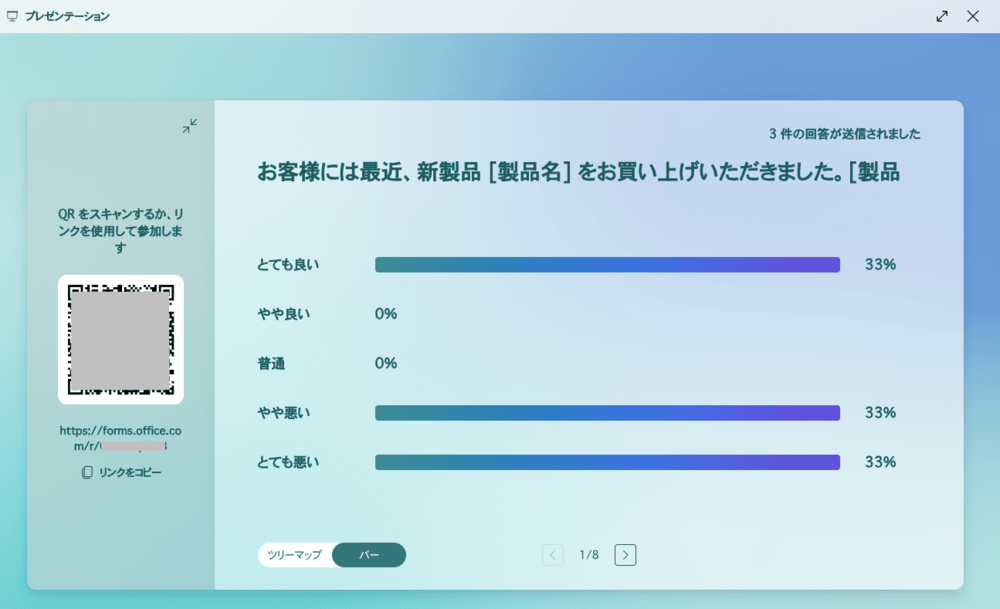Click the とても悪い result bar
This screenshot has height=609, width=1000.
[607, 462]
